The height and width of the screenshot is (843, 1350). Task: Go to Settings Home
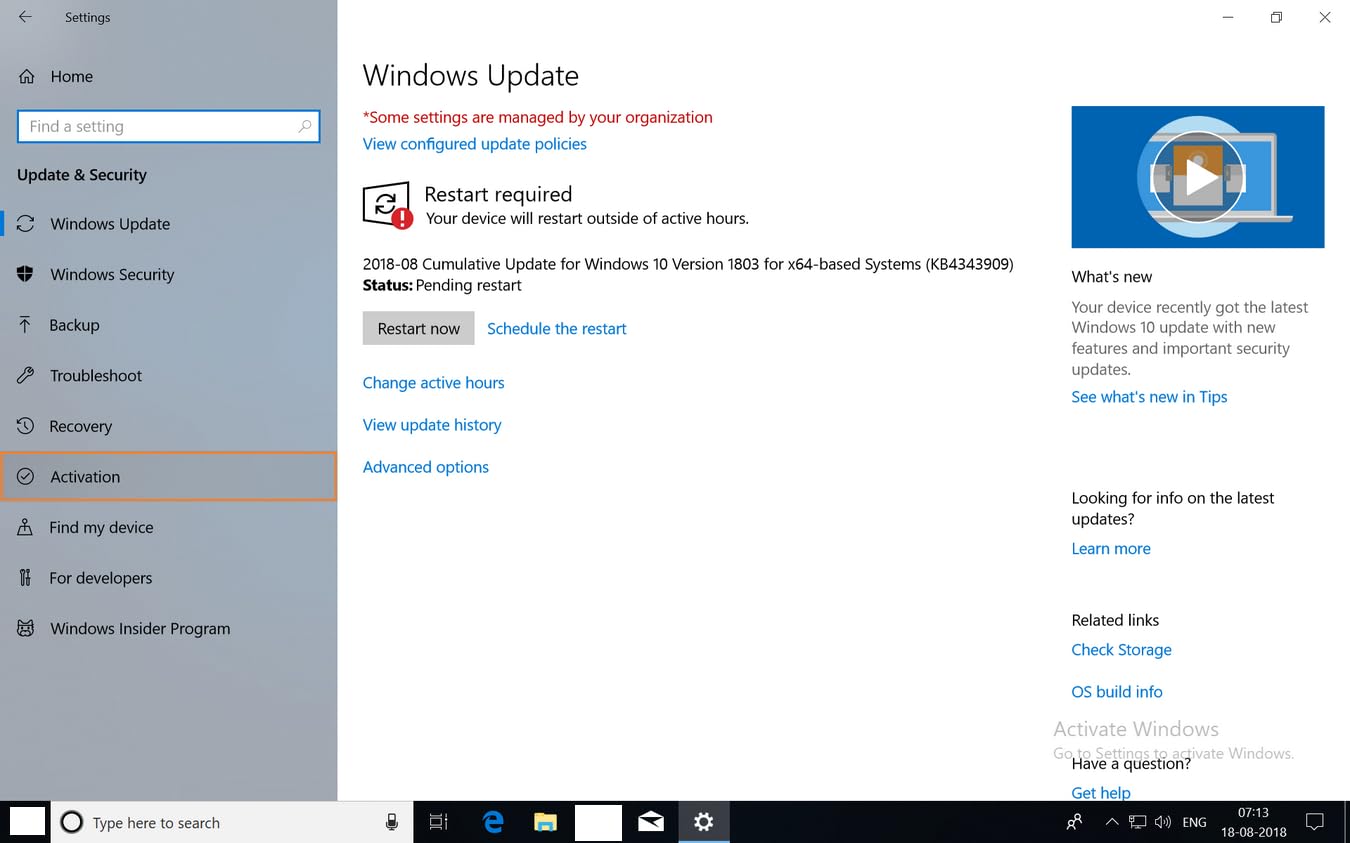click(x=70, y=76)
